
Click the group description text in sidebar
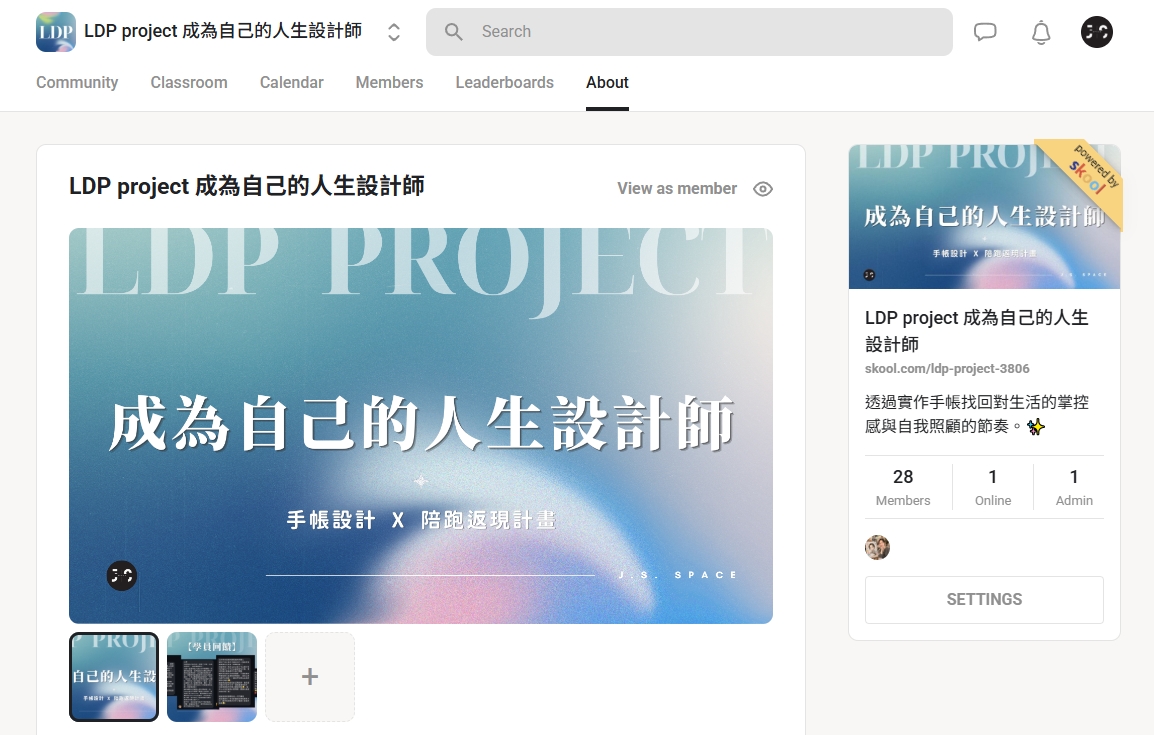[977, 414]
